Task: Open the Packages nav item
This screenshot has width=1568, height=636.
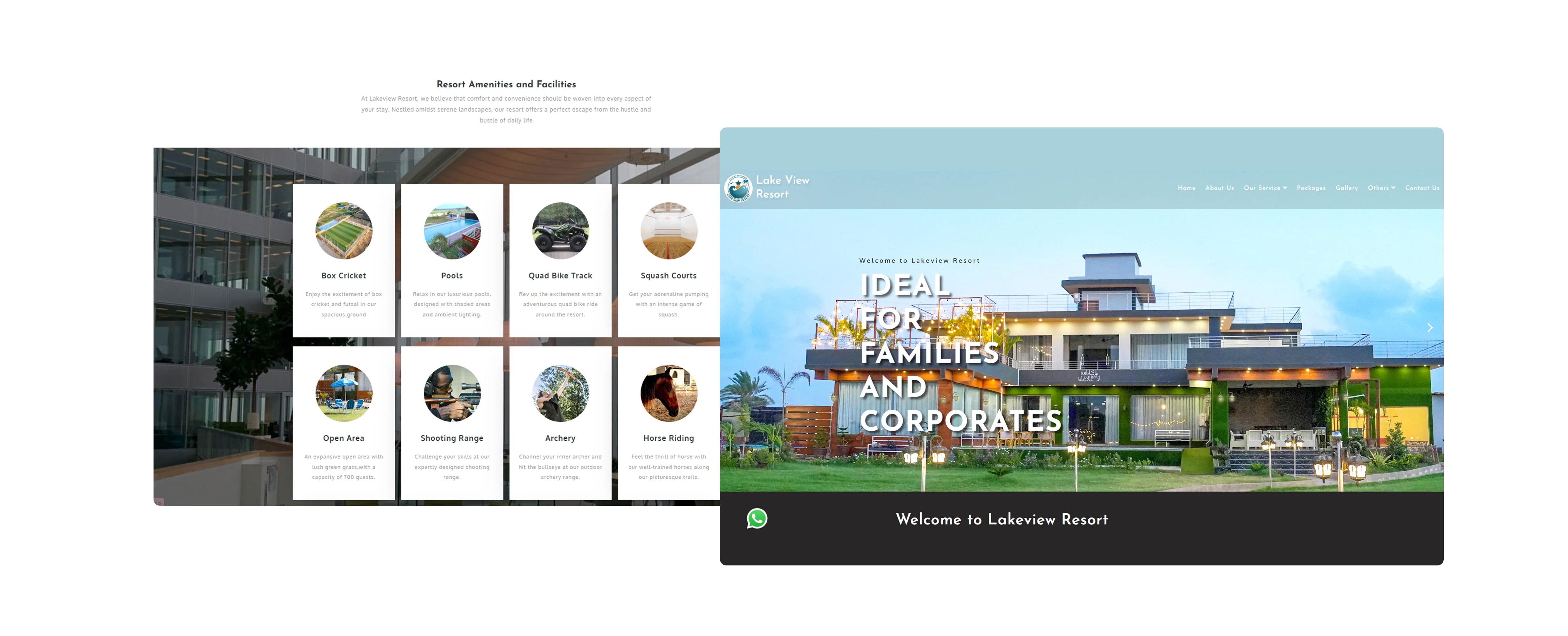Action: [x=1311, y=188]
